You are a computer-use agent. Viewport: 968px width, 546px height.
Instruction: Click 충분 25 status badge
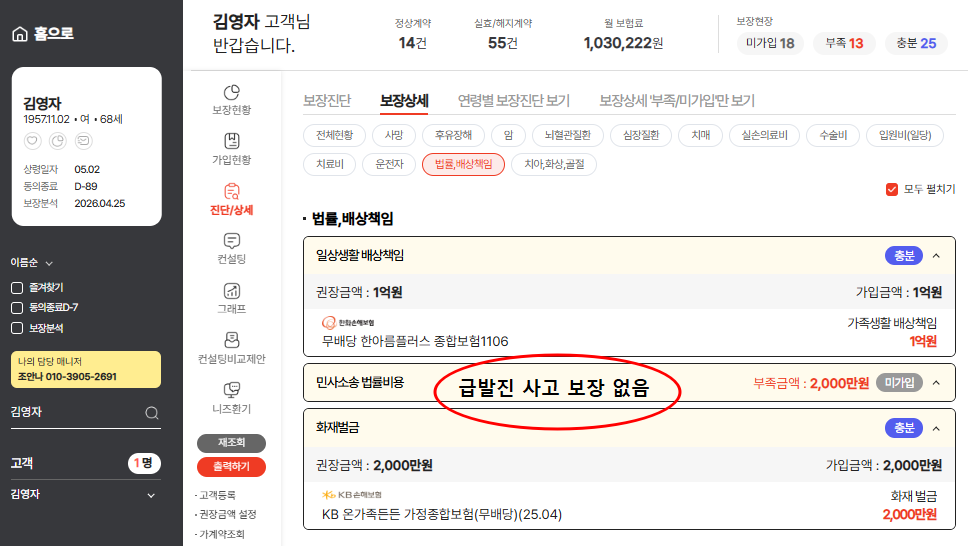[x=916, y=43]
